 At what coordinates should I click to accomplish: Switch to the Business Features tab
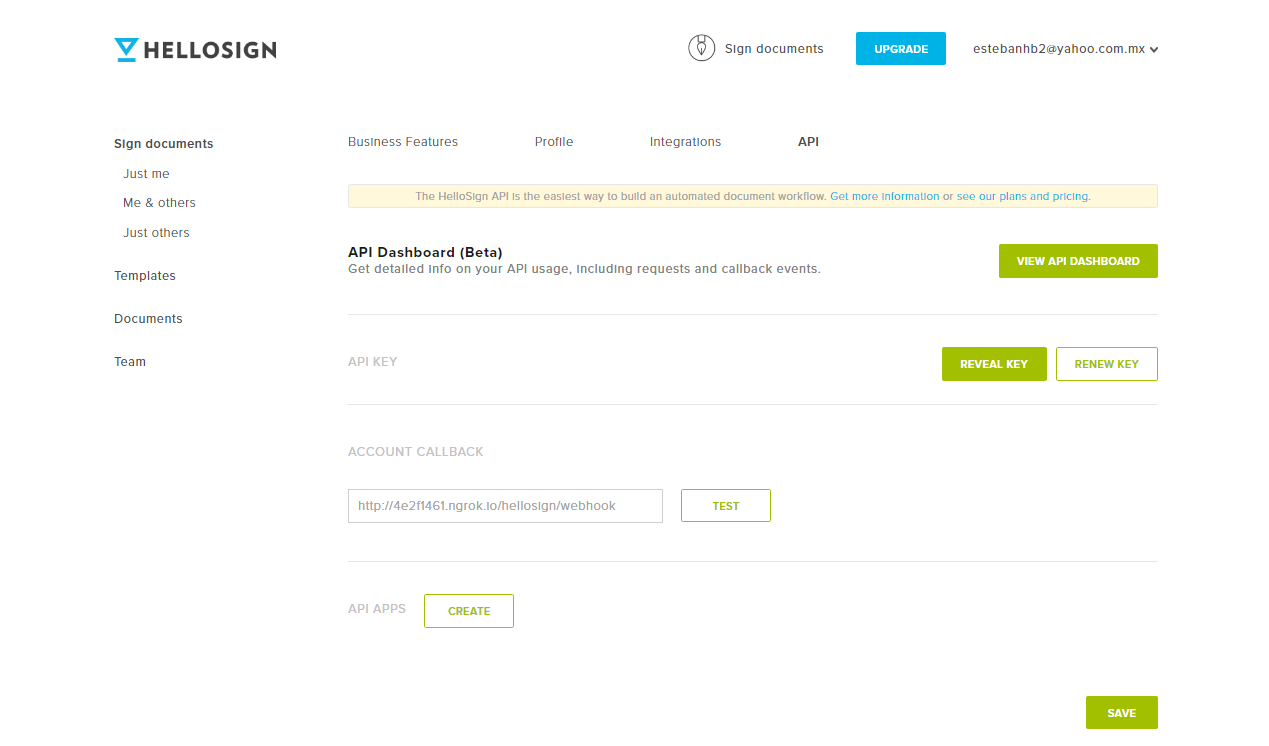coord(403,142)
